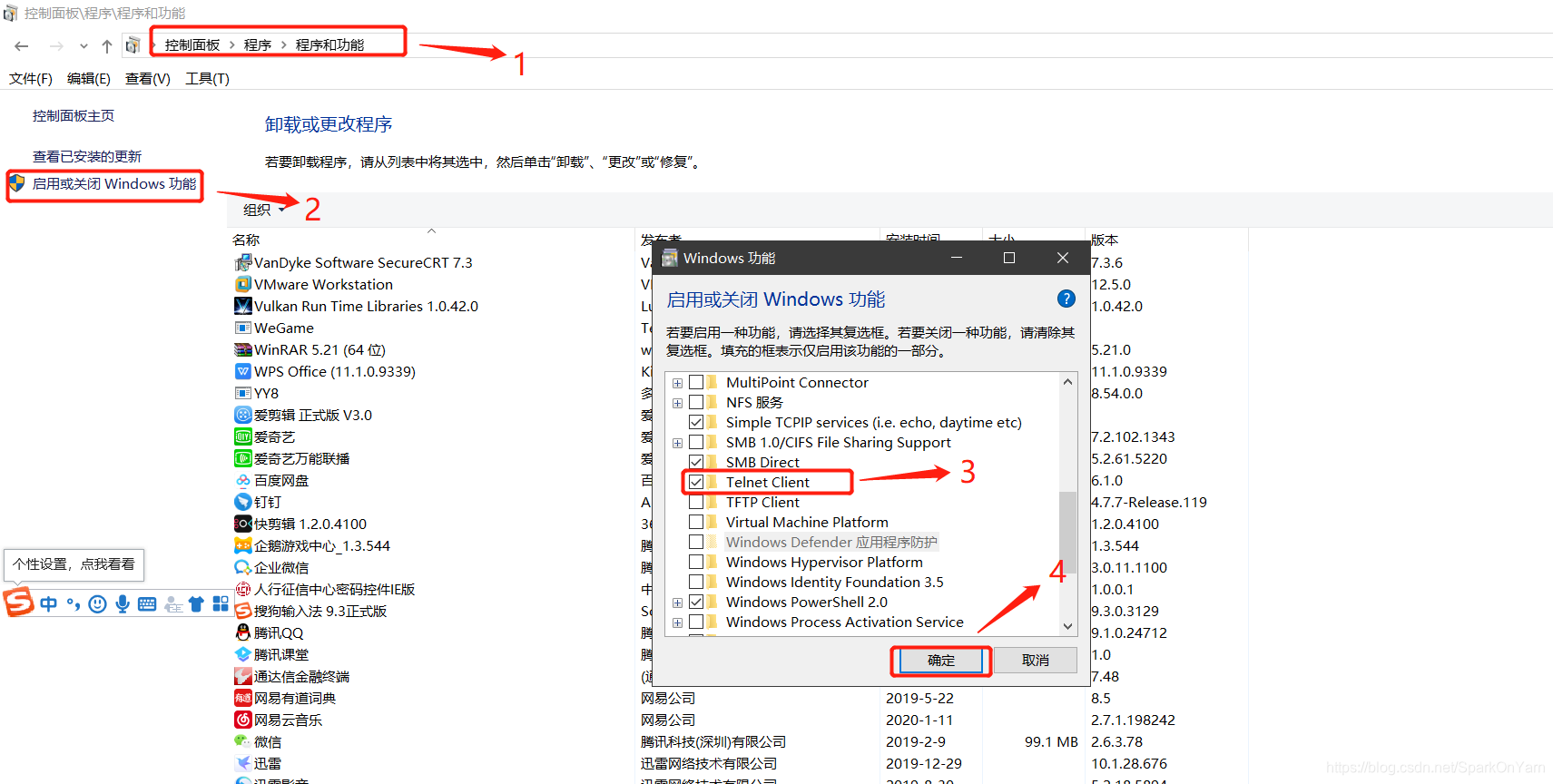Toggle the MultiPoint Connector checkbox
Screen dimensions: 1553x784
click(x=696, y=383)
